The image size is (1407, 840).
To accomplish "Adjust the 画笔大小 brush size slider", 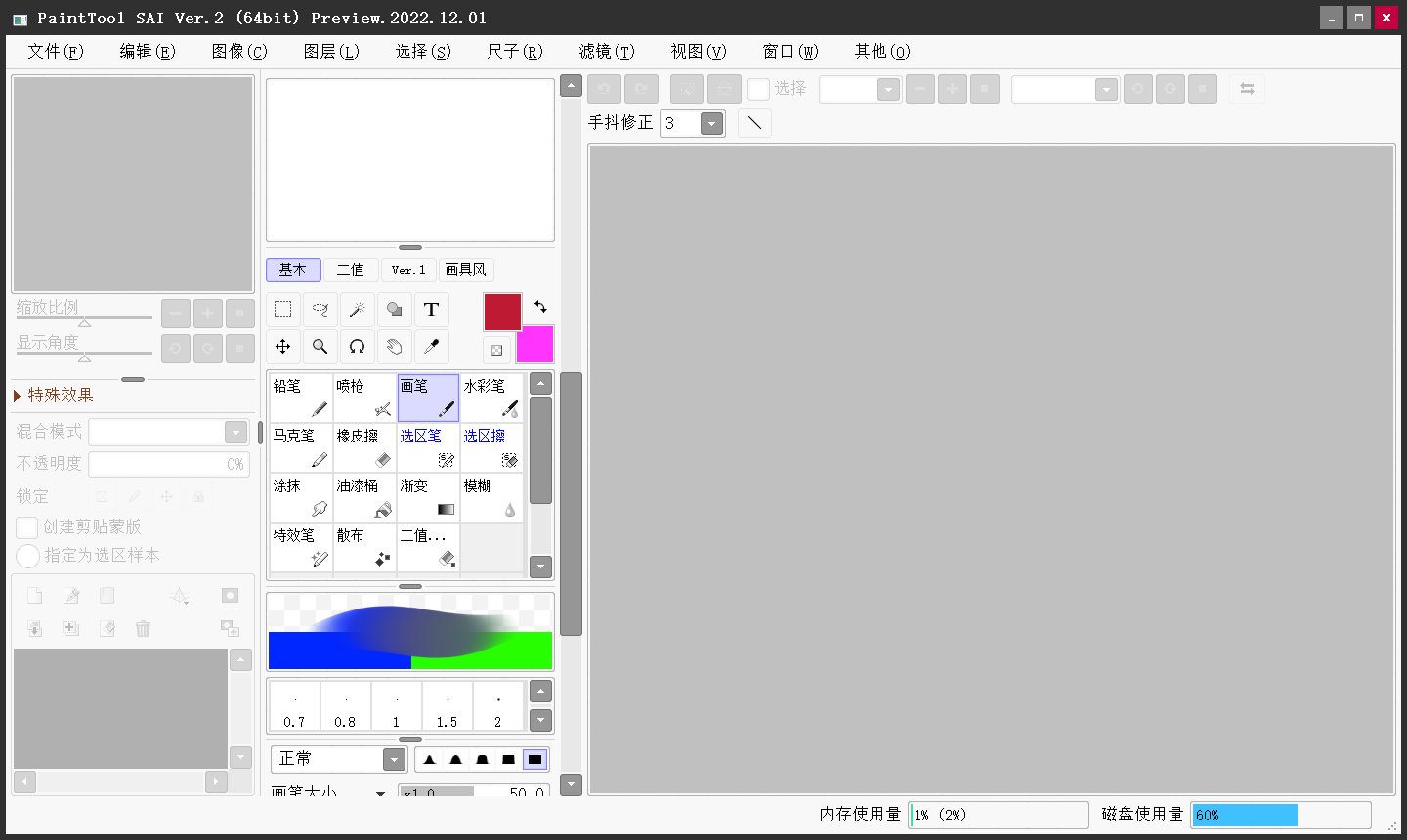I will coord(474,791).
